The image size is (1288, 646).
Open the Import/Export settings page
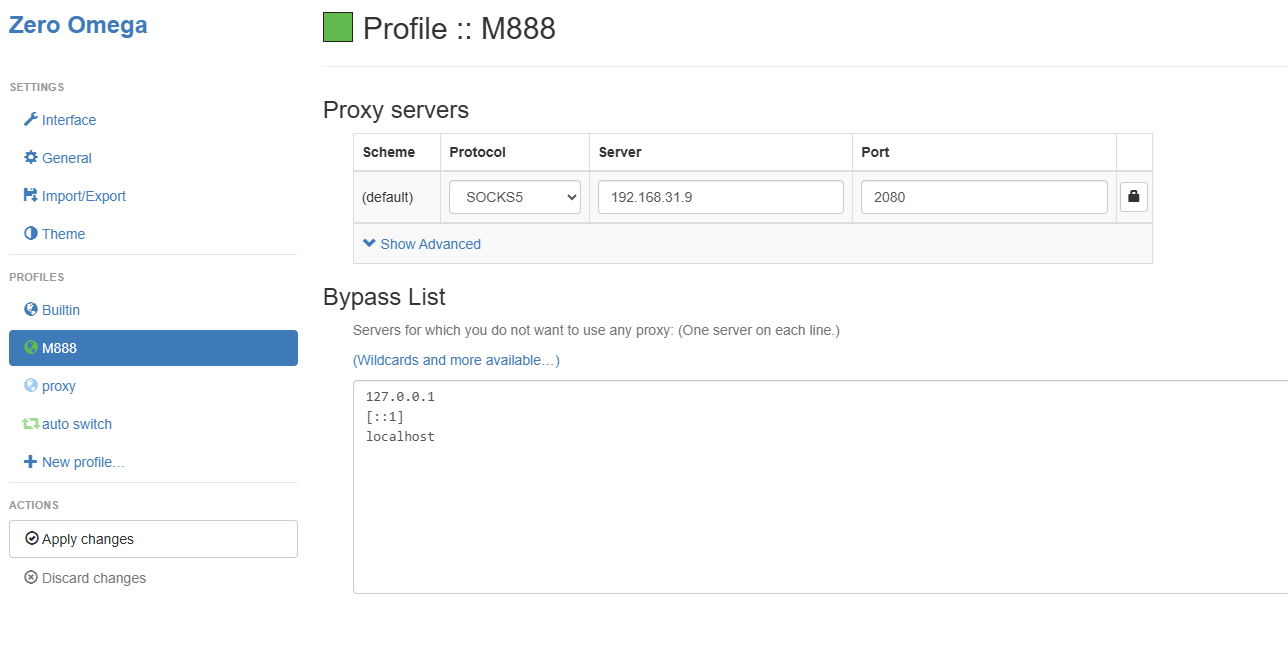click(83, 196)
